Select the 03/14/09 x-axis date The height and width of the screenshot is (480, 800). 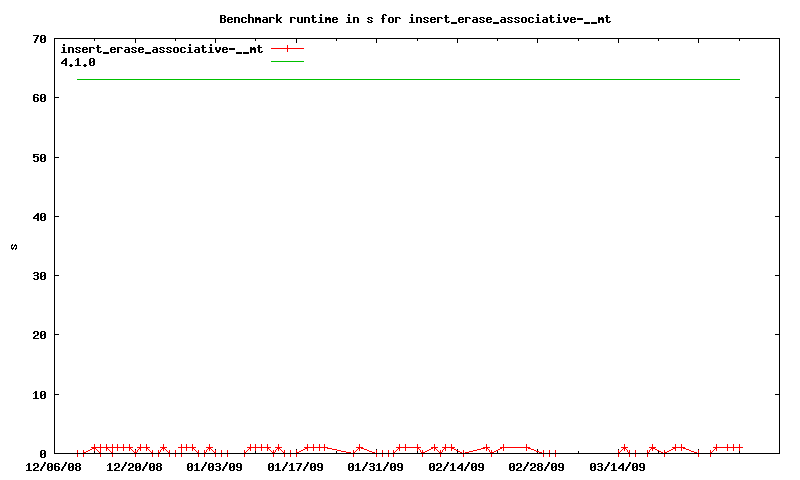tap(617, 467)
